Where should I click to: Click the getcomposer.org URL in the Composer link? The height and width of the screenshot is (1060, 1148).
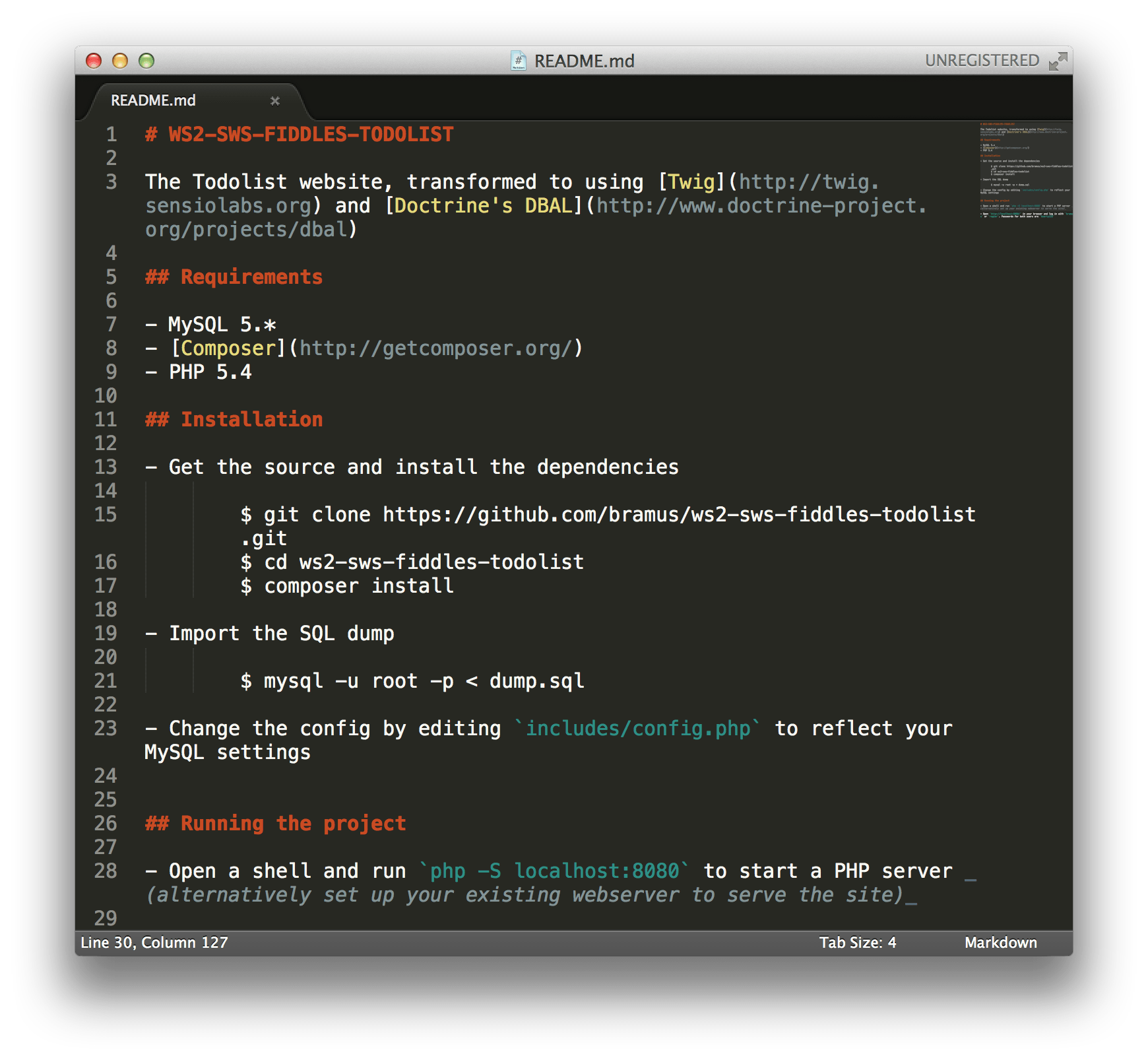pyautogui.click(x=435, y=348)
